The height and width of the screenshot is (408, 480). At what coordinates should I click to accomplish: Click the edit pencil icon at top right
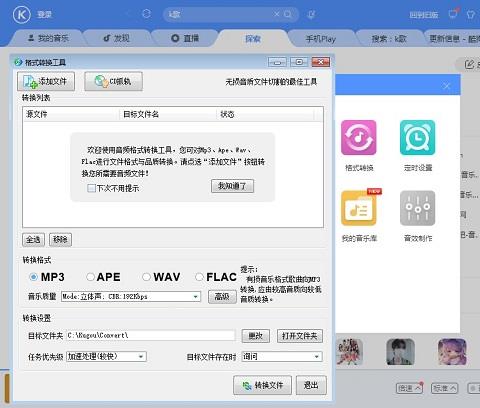click(469, 64)
